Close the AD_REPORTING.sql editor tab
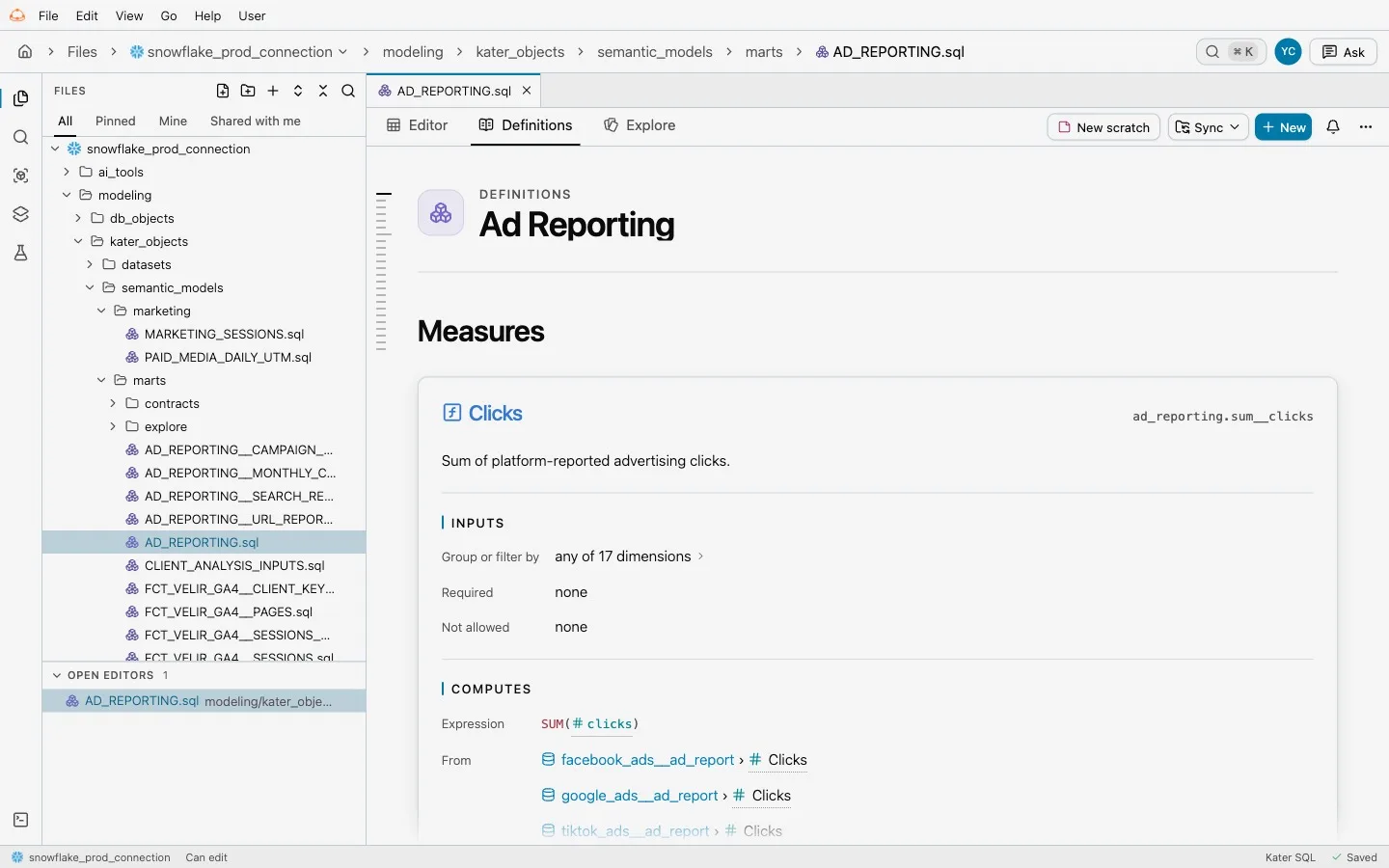Viewport: 1389px width, 868px height. pos(527,91)
